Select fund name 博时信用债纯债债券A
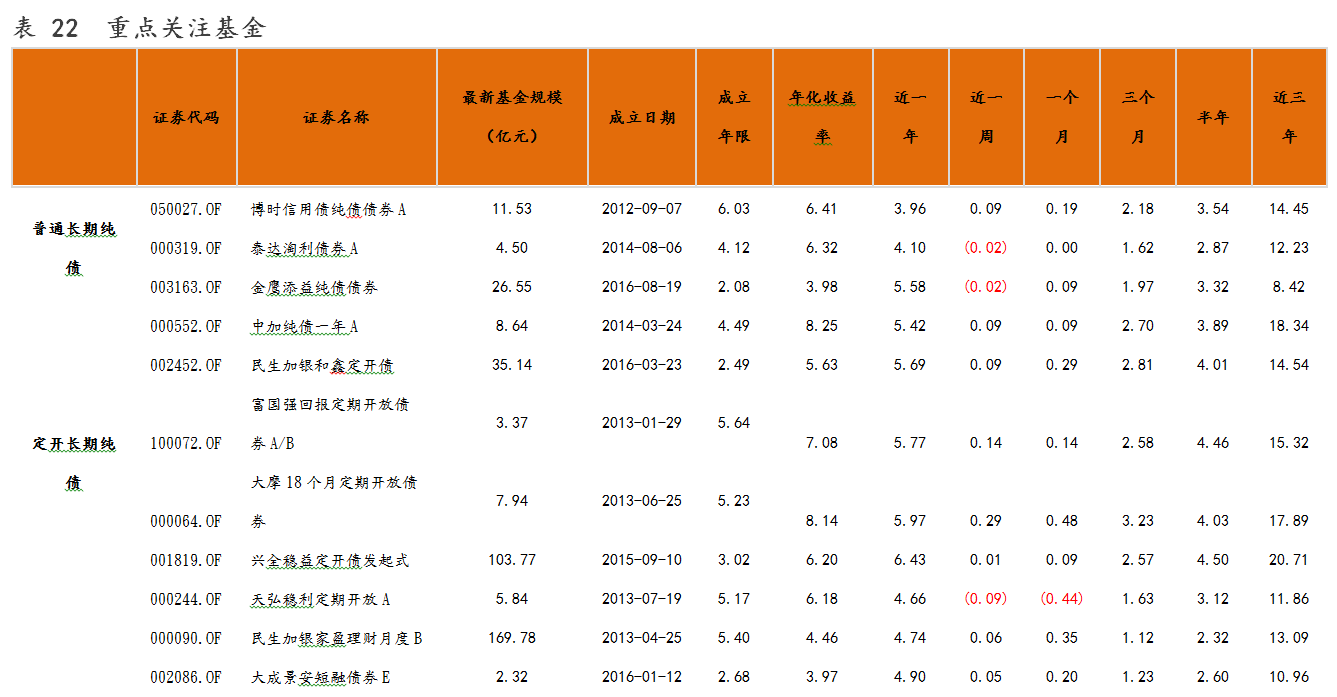The height and width of the screenshot is (697, 1337). 329,209
